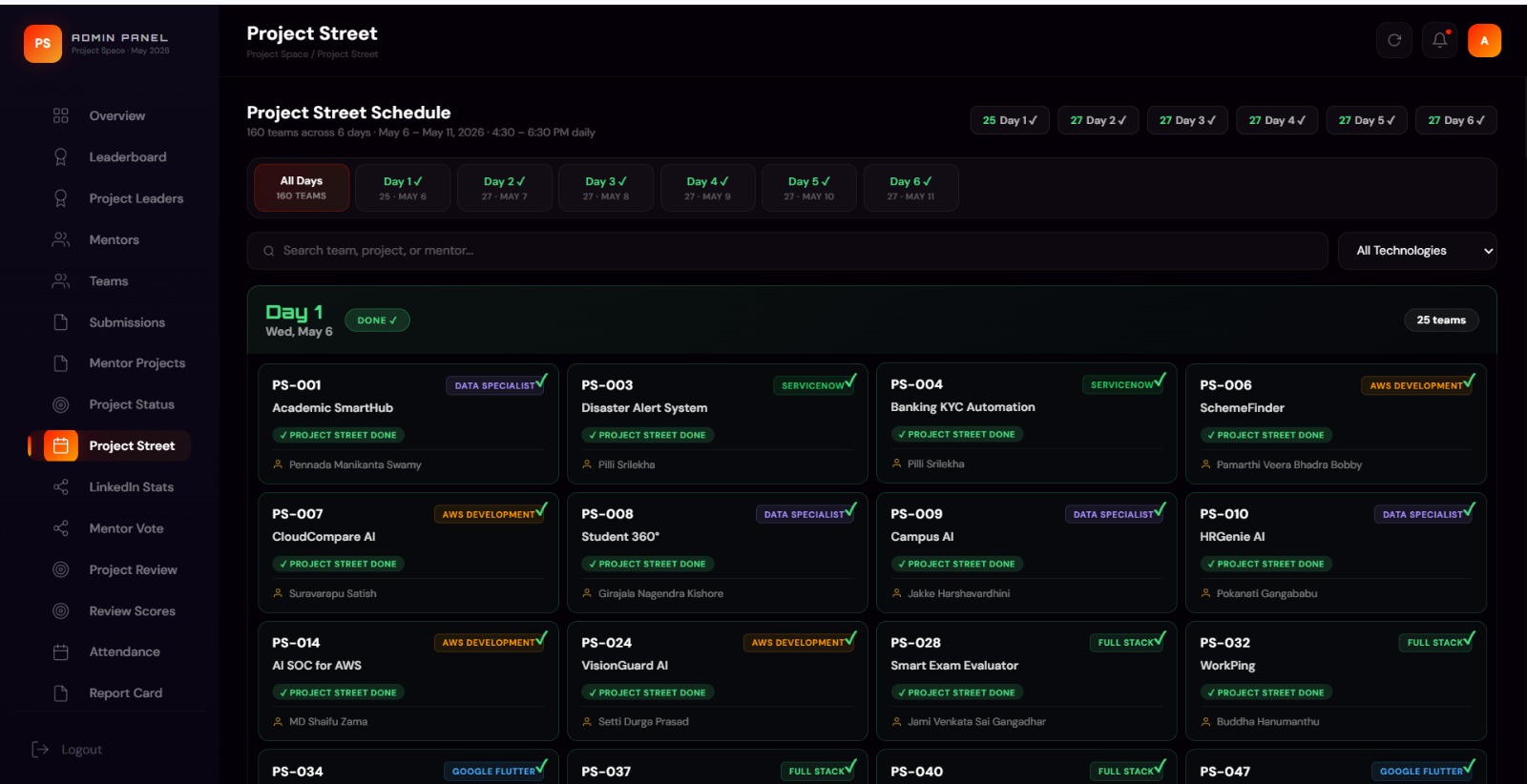Refresh the page with the reload icon
Screen dimensions: 1527x784
tap(1394, 40)
